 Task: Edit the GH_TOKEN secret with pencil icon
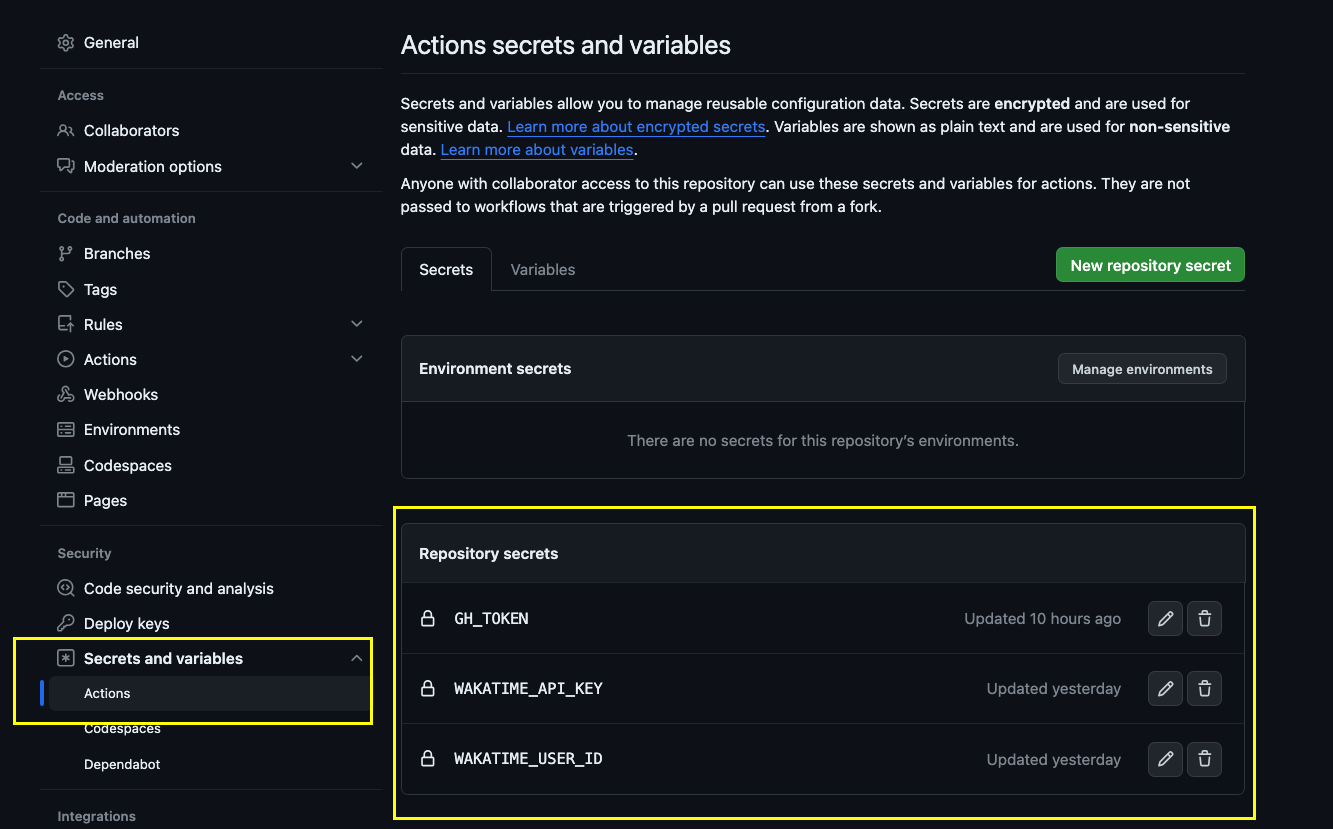1165,618
